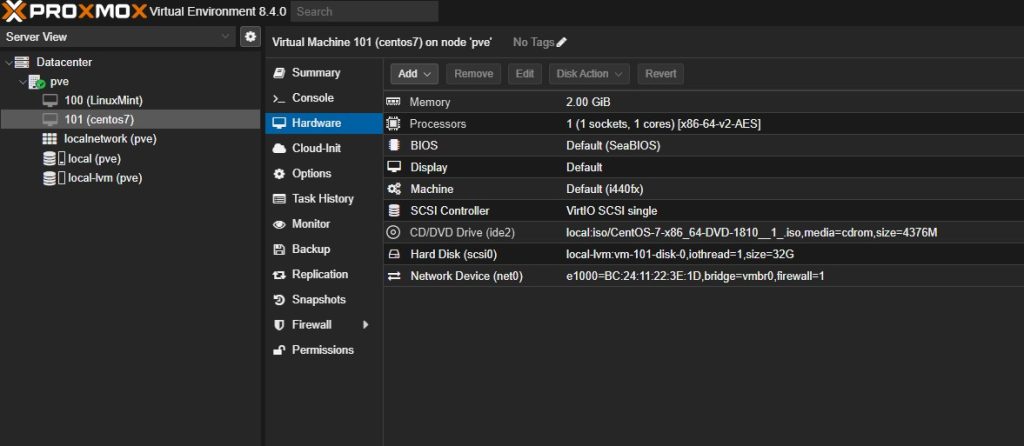1024x446 pixels.
Task: Click the Permissions unlock icon
Action: pyautogui.click(x=280, y=351)
